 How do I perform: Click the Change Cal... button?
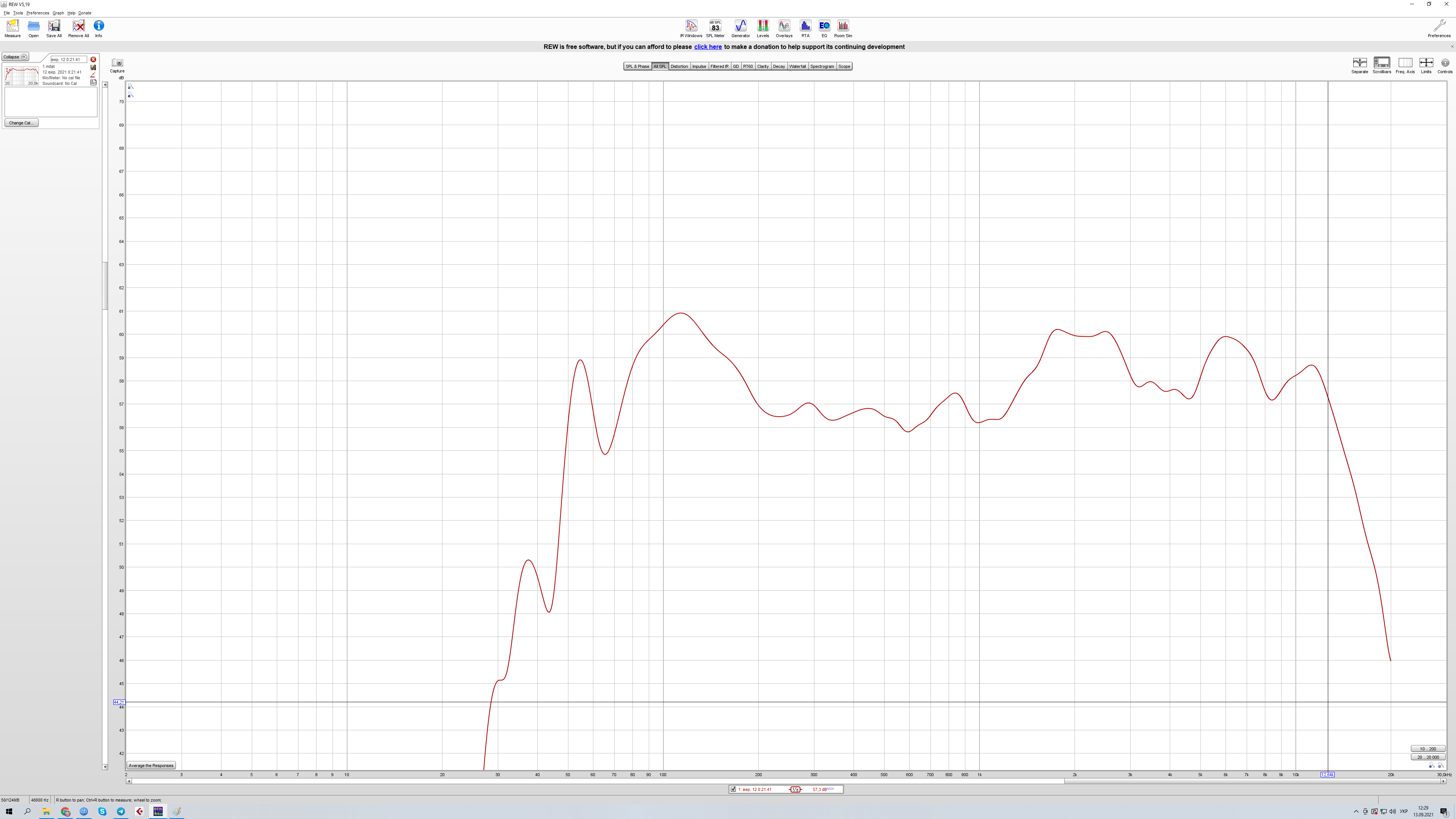coord(22,122)
